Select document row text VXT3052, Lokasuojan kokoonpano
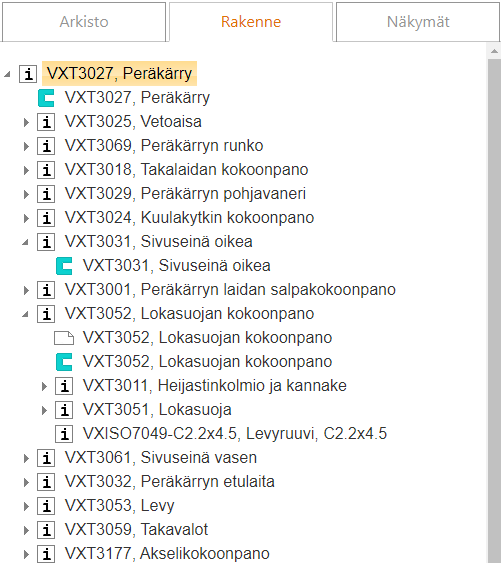The width and height of the screenshot is (501, 563). point(208,338)
